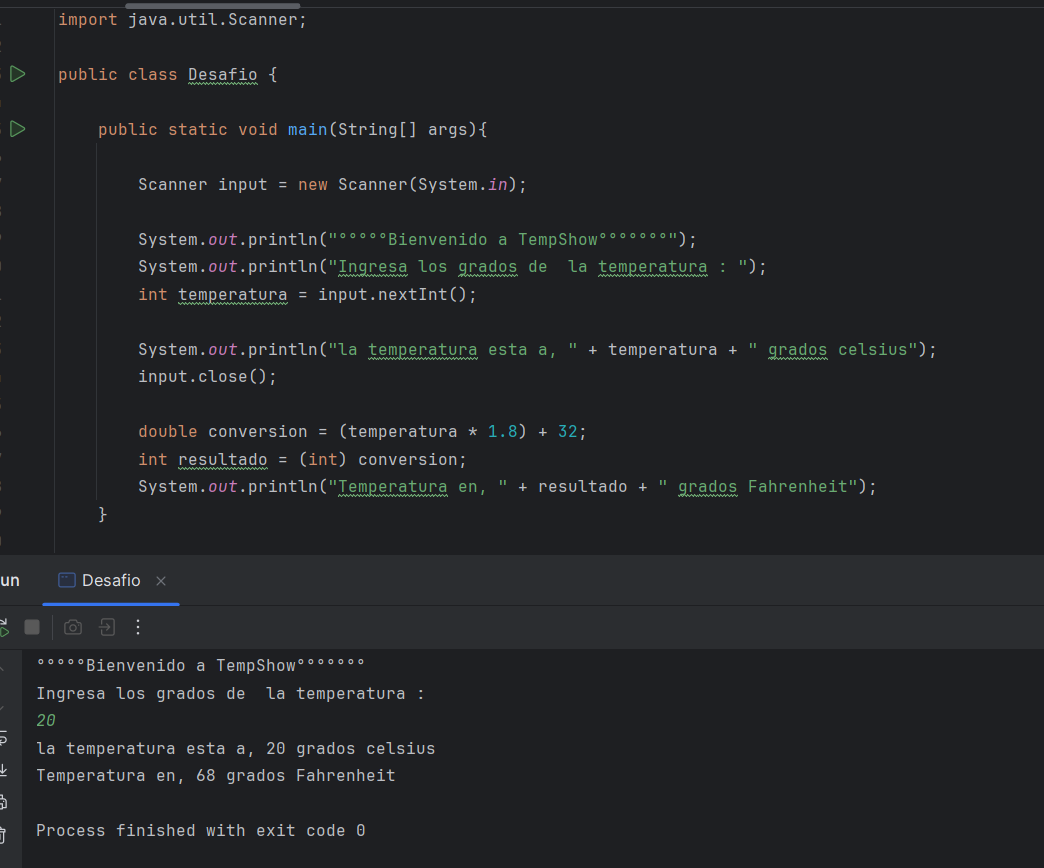Click the horizontal scrollbar above the editor
Image resolution: width=1044 pixels, height=868 pixels.
coord(212,5)
